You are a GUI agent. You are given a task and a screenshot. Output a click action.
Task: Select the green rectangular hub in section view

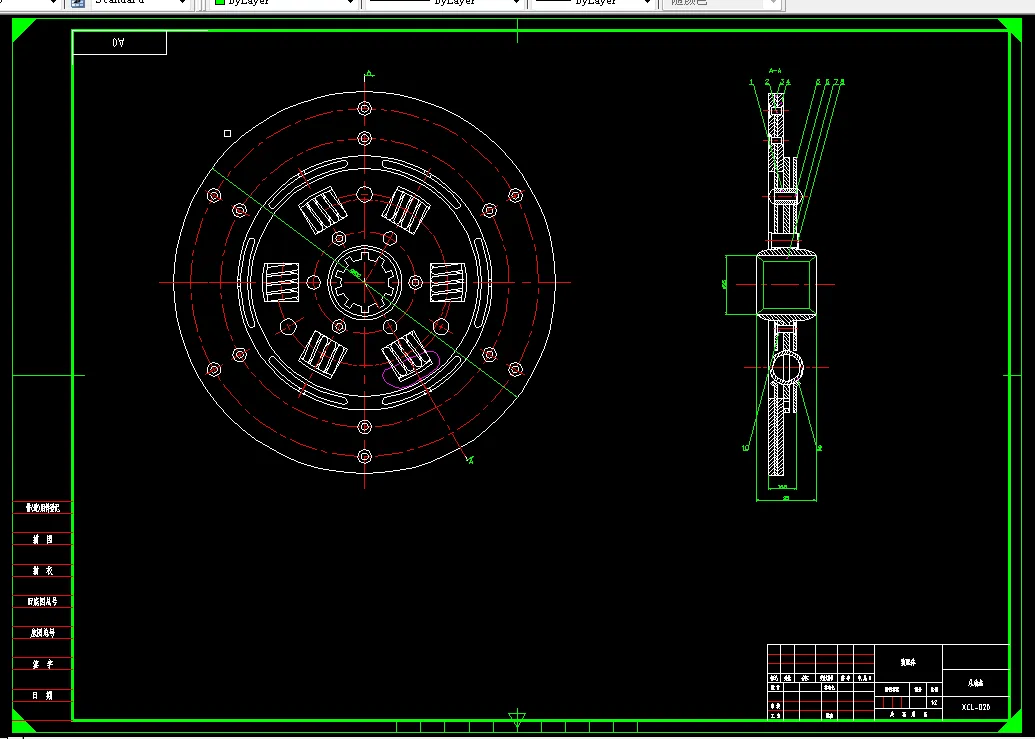coord(785,285)
